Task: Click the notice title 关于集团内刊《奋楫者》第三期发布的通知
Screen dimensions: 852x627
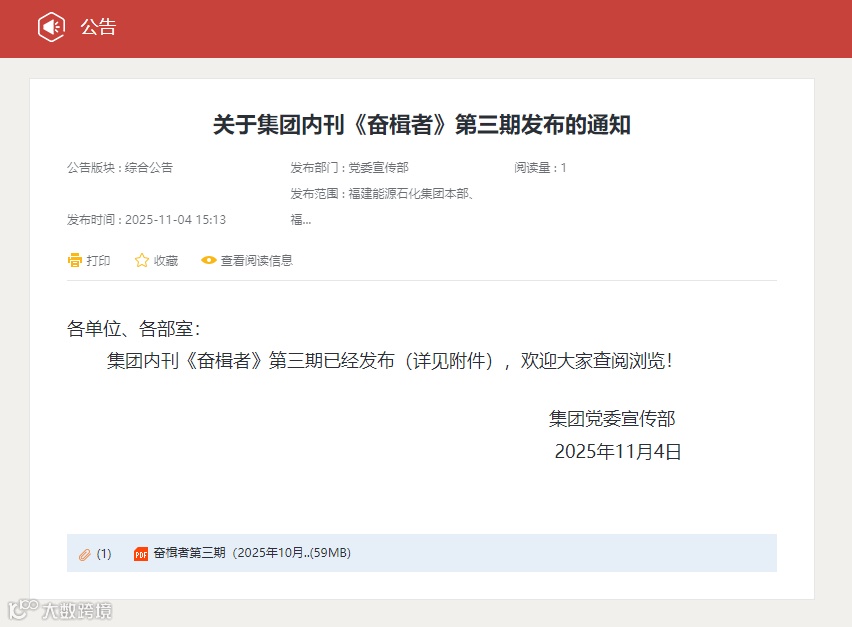Action: point(426,125)
